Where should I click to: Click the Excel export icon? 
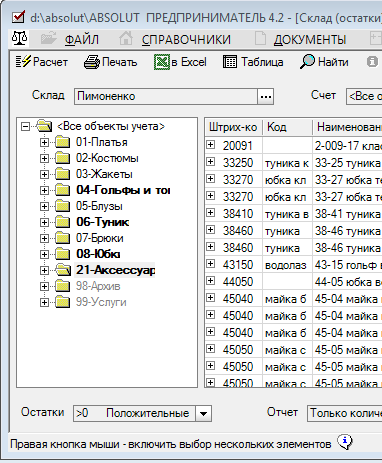click(162, 62)
